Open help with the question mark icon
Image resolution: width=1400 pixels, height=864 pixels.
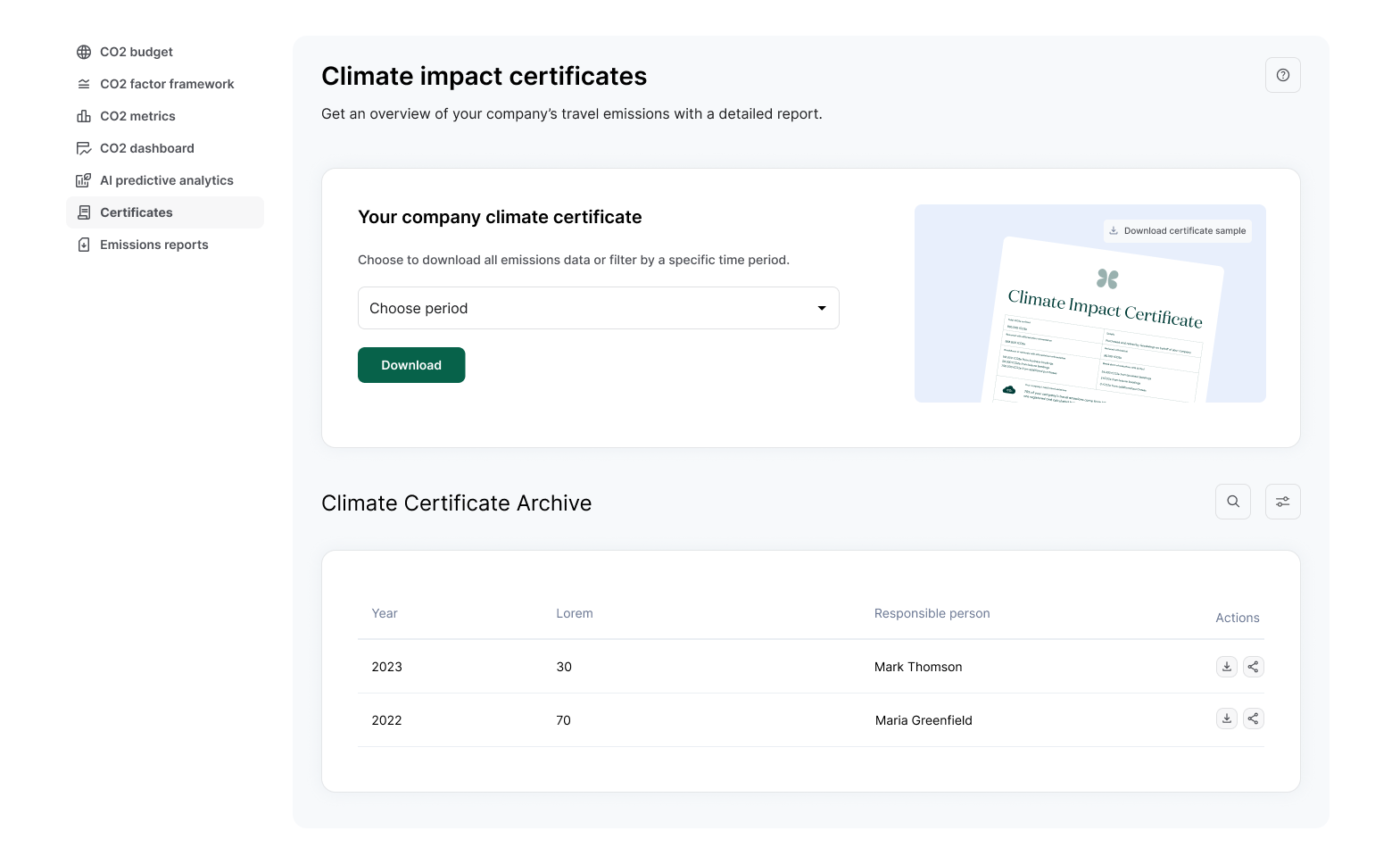tap(1282, 75)
